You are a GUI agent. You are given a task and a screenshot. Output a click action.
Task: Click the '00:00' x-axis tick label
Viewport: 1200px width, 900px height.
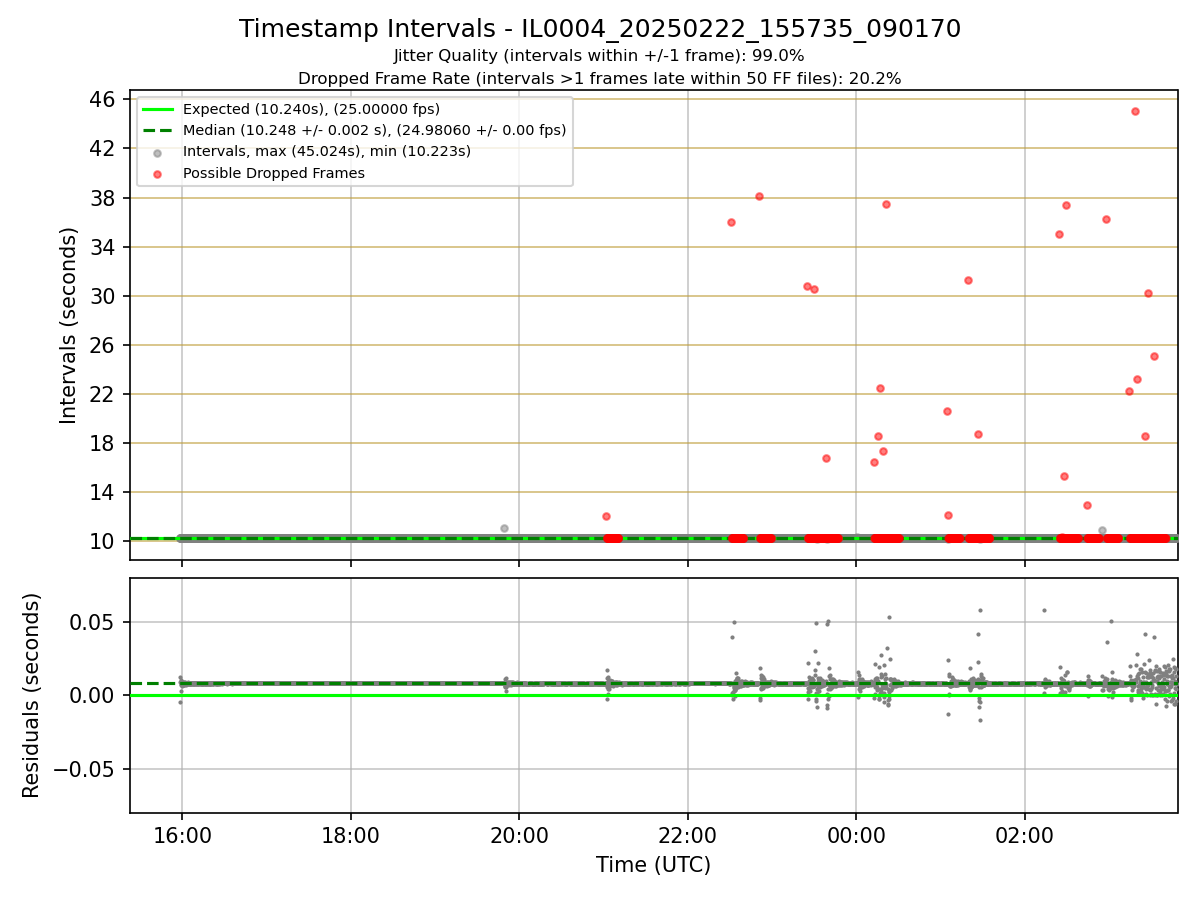click(857, 836)
